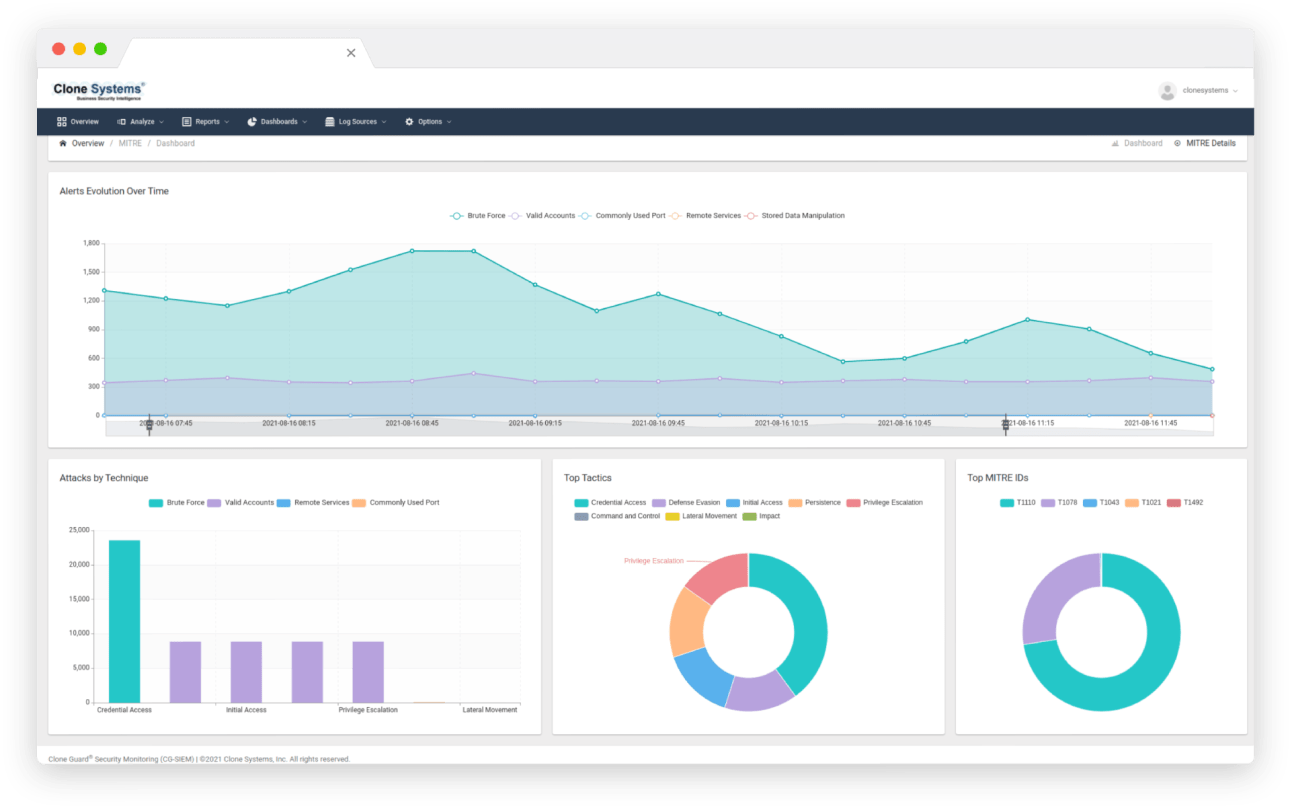Click the Options gear icon

409,122
